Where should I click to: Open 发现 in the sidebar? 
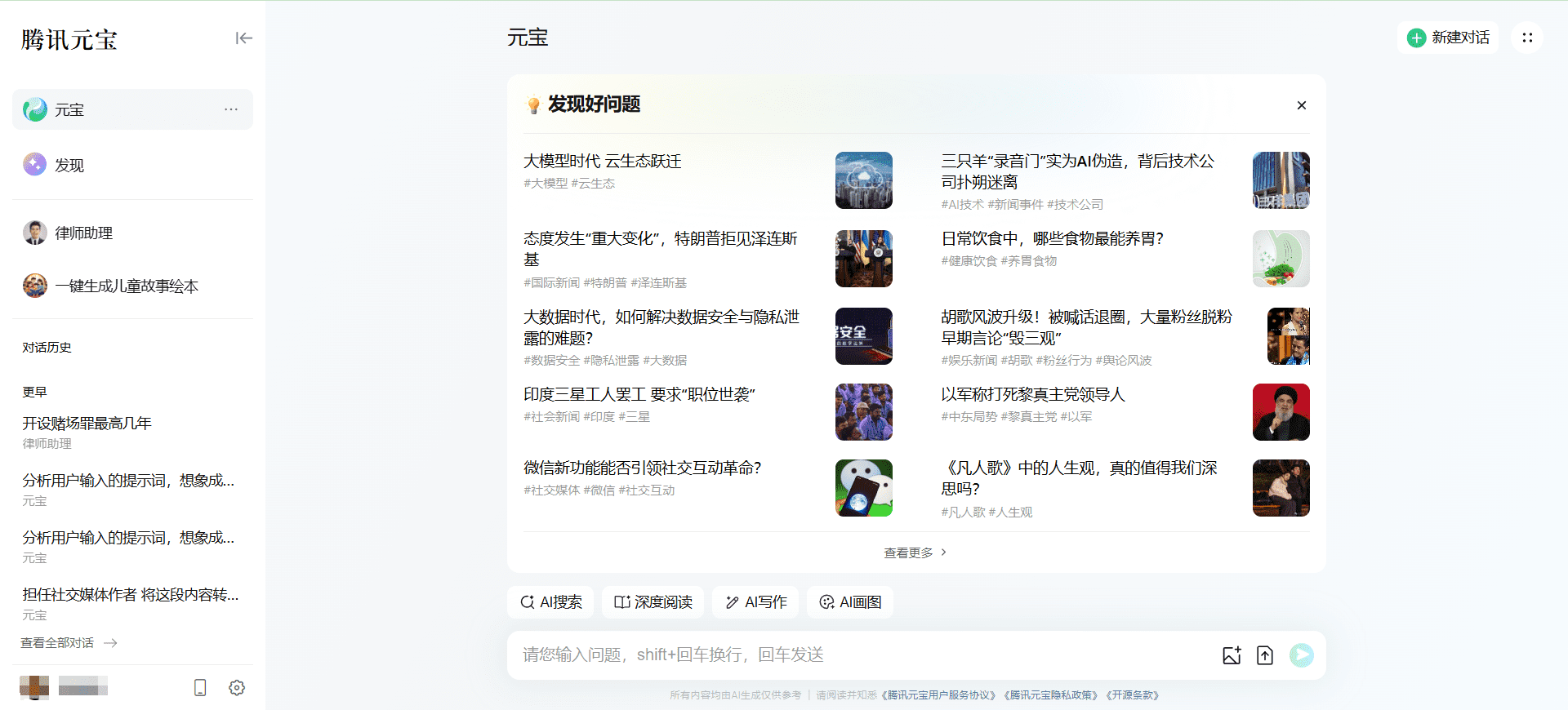coord(132,165)
